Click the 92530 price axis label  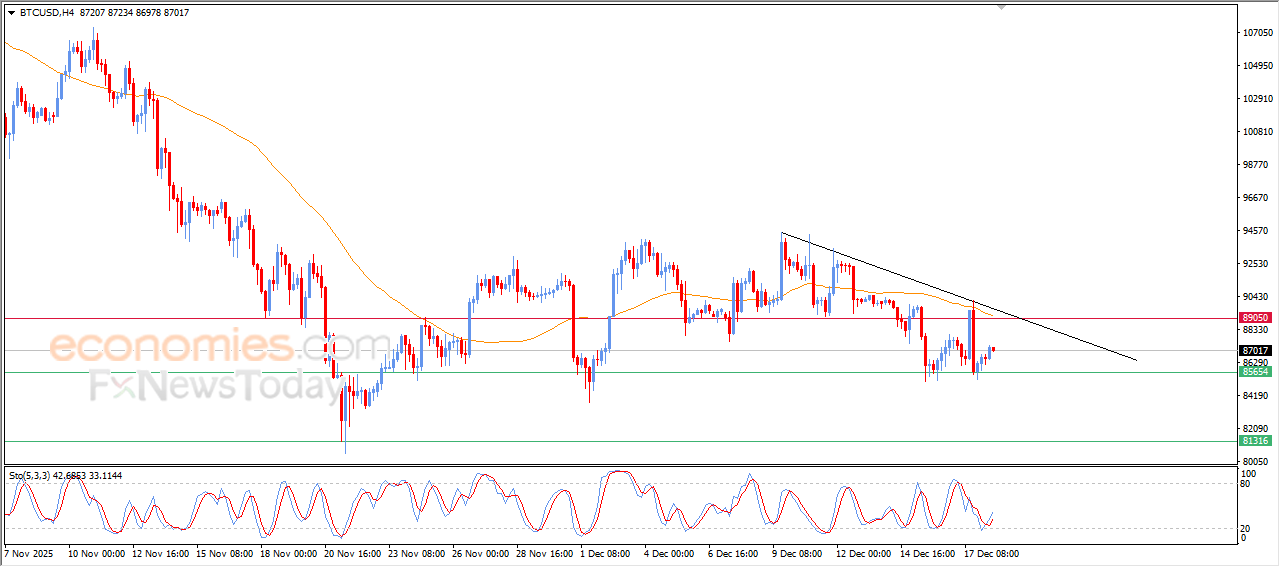(x=1257, y=264)
